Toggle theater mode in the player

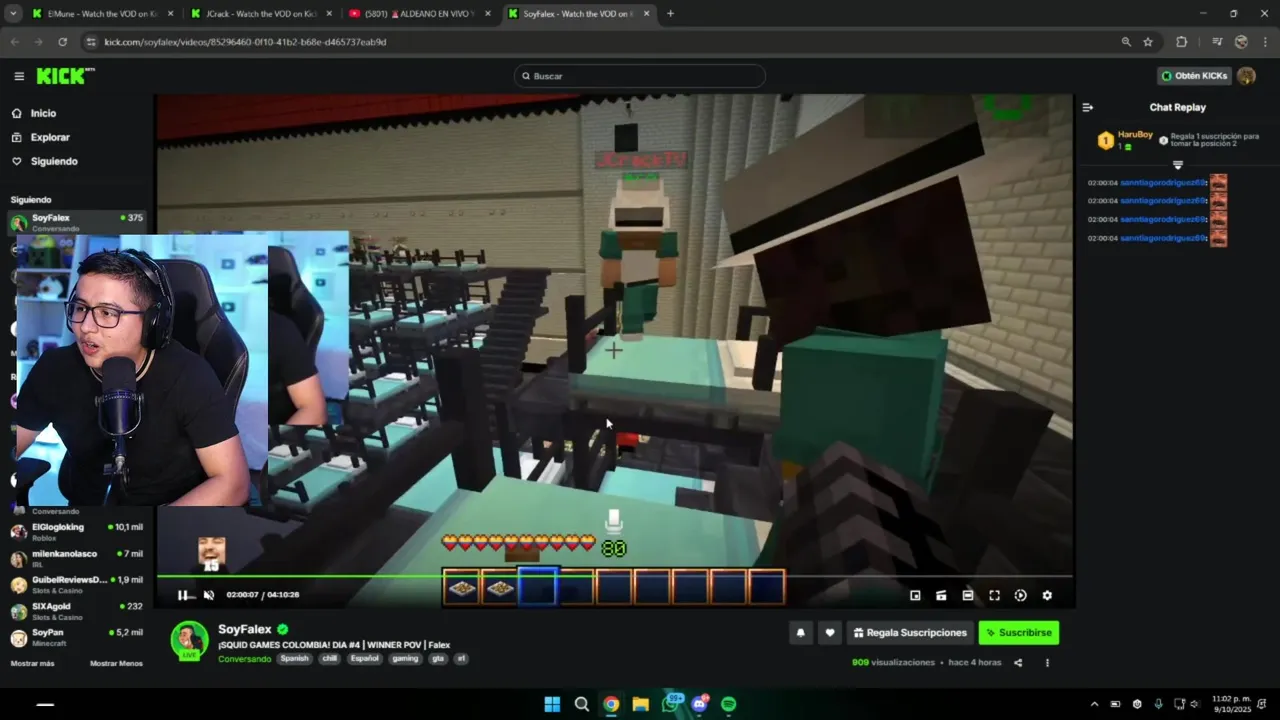(x=968, y=595)
